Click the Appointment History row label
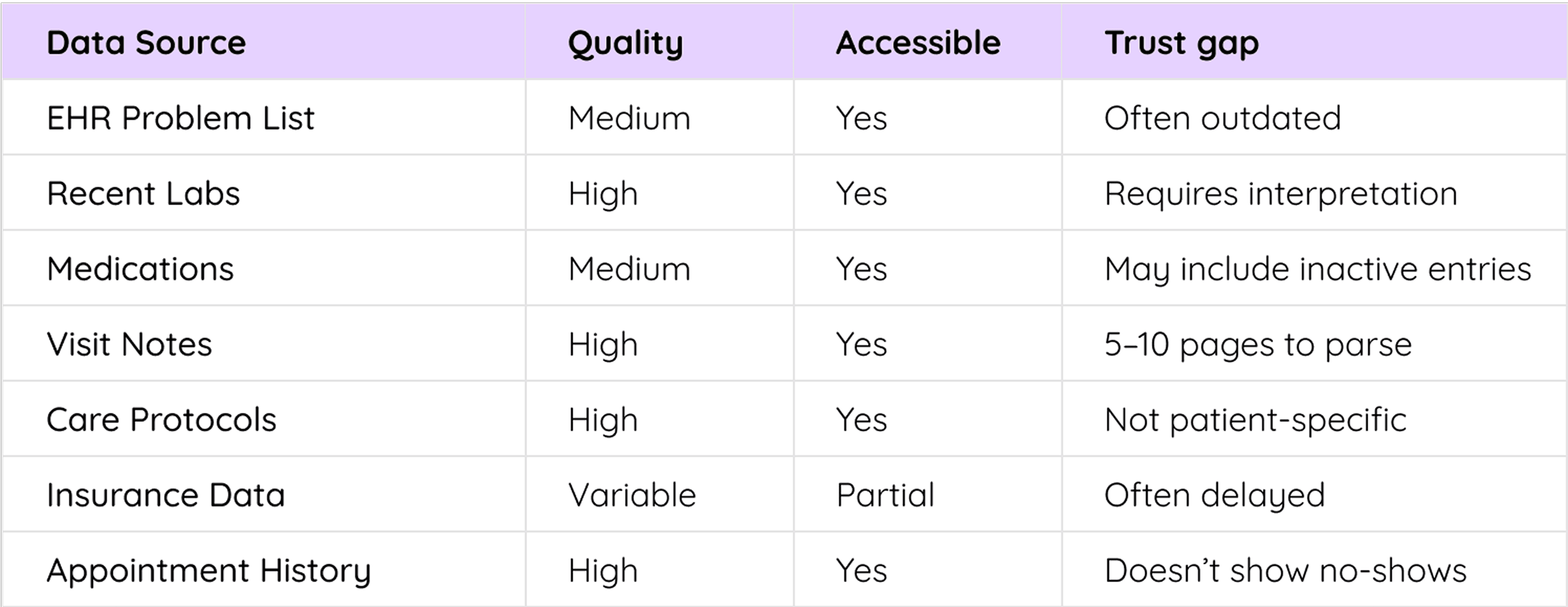The height and width of the screenshot is (607, 1568). (x=208, y=570)
